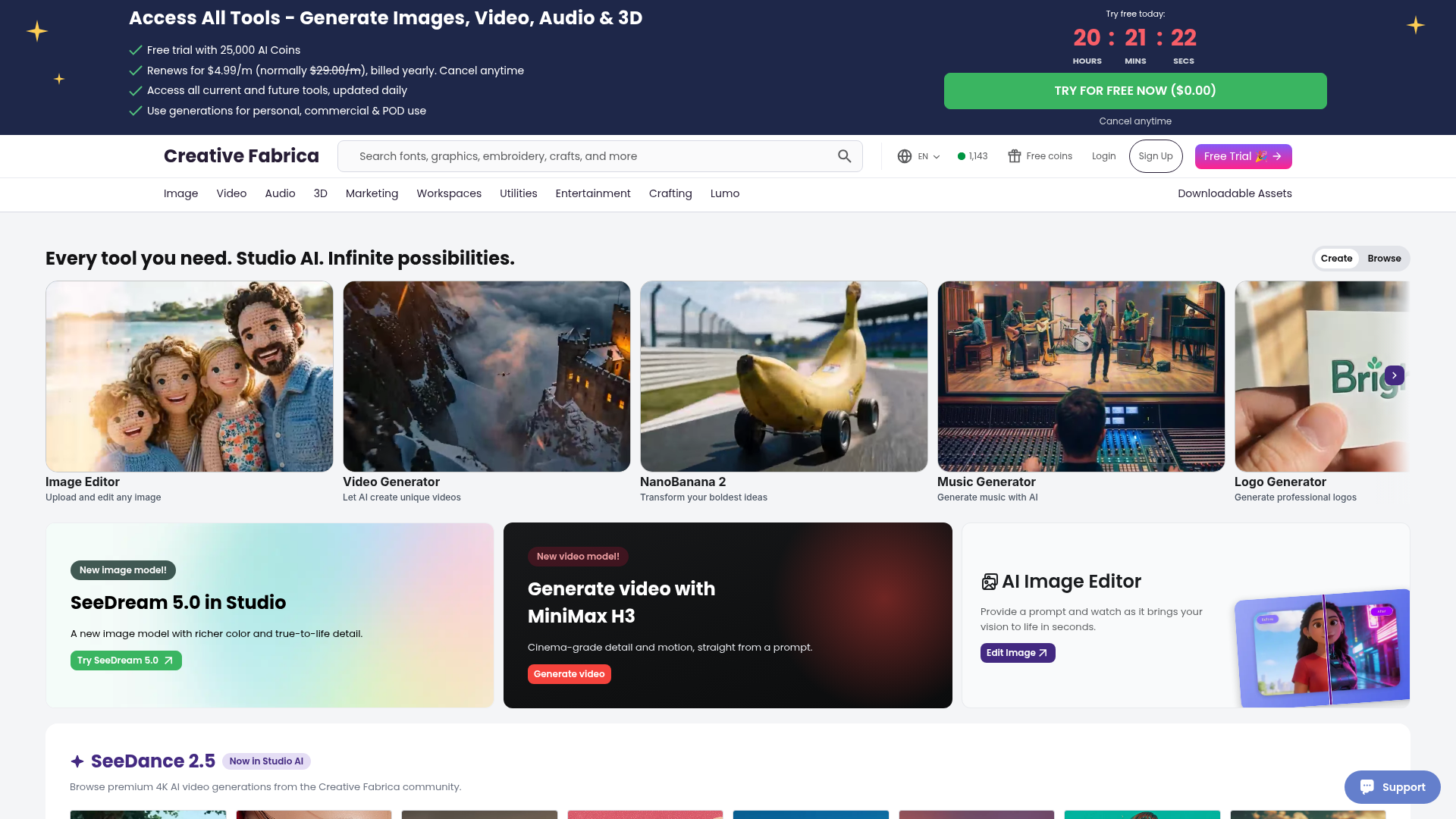This screenshot has height=819, width=1456.
Task: Open the NanoBanana 2 banana car thumbnail
Action: [x=784, y=376]
